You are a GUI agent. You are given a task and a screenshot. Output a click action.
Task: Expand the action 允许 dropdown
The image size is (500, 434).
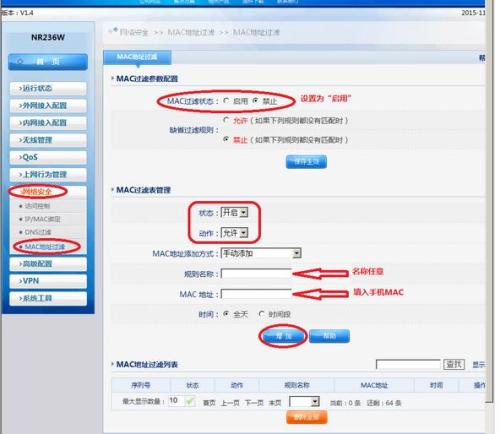(x=244, y=233)
